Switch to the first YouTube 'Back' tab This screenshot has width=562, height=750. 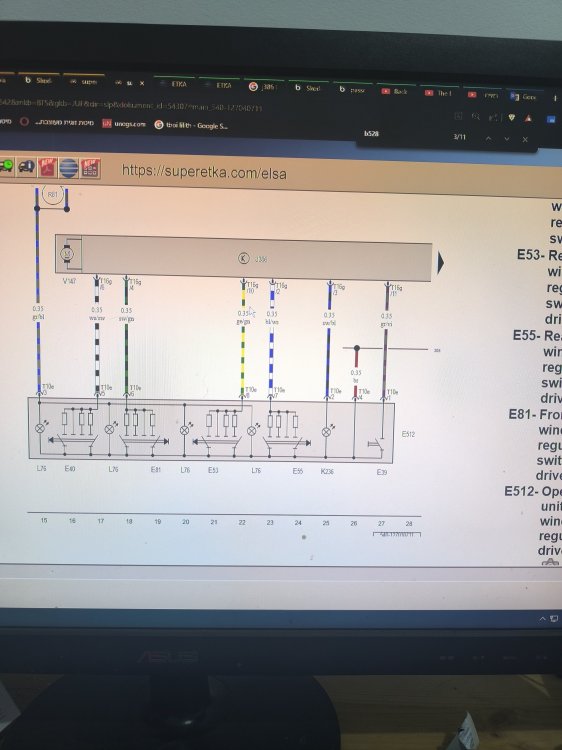[396, 91]
